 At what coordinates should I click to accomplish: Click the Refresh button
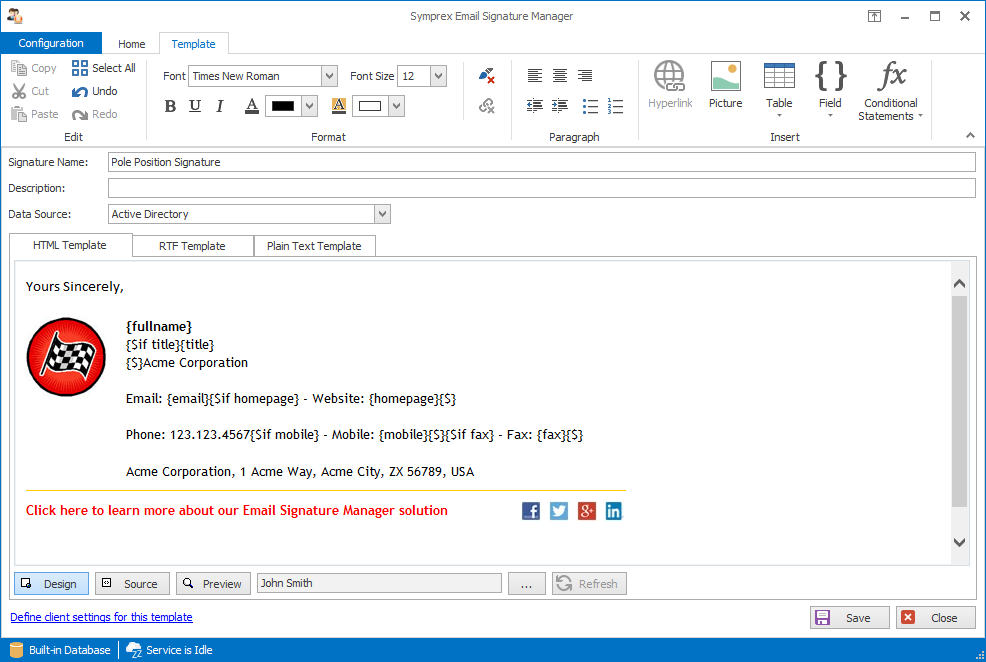pyautogui.click(x=589, y=583)
